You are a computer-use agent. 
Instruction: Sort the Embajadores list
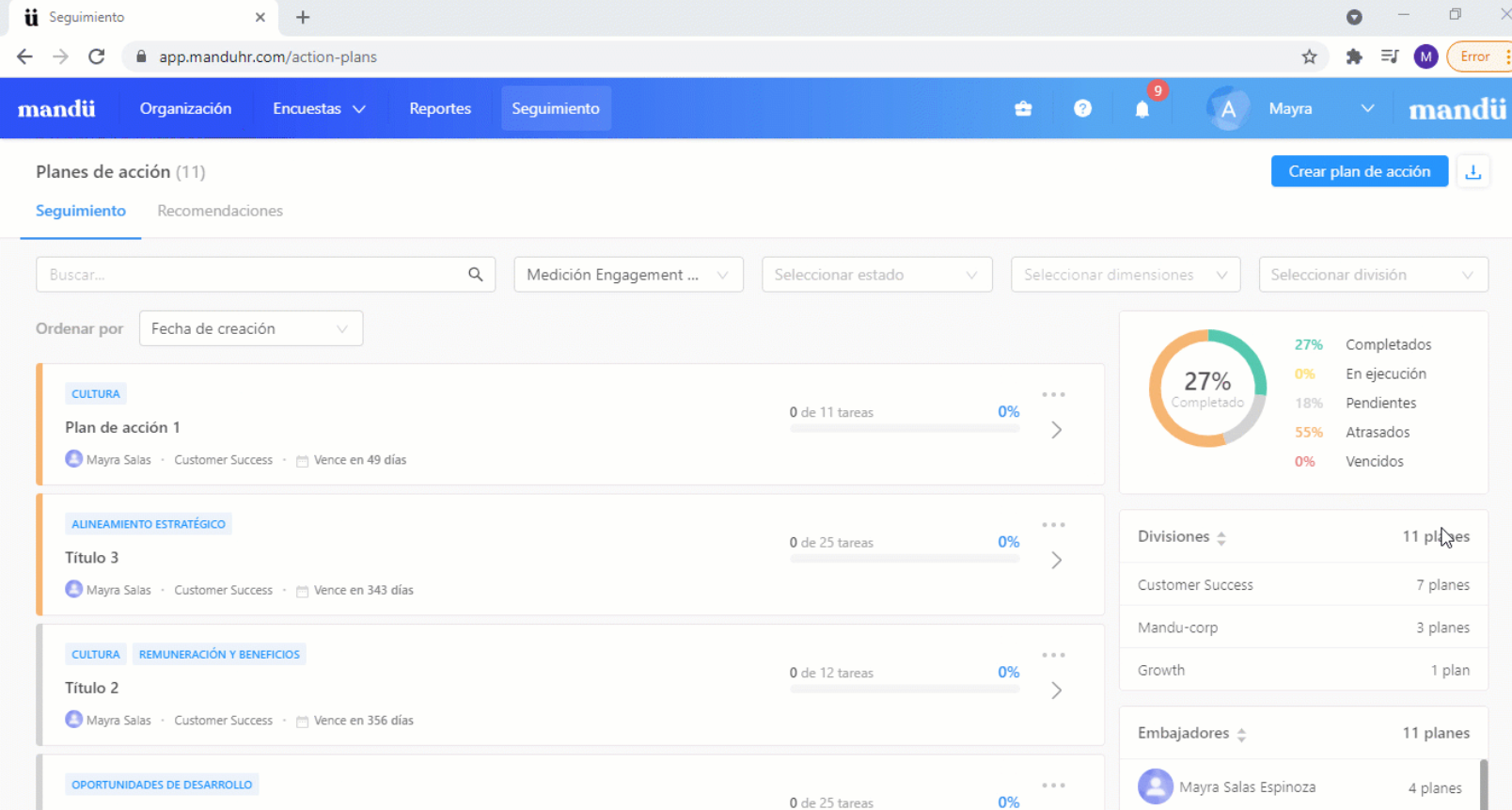tap(1241, 735)
